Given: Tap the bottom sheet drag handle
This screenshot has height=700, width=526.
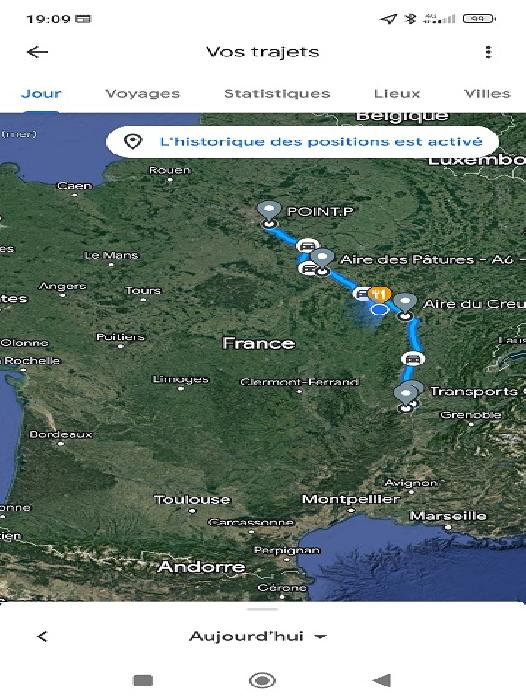Looking at the screenshot, I should coord(263,609).
